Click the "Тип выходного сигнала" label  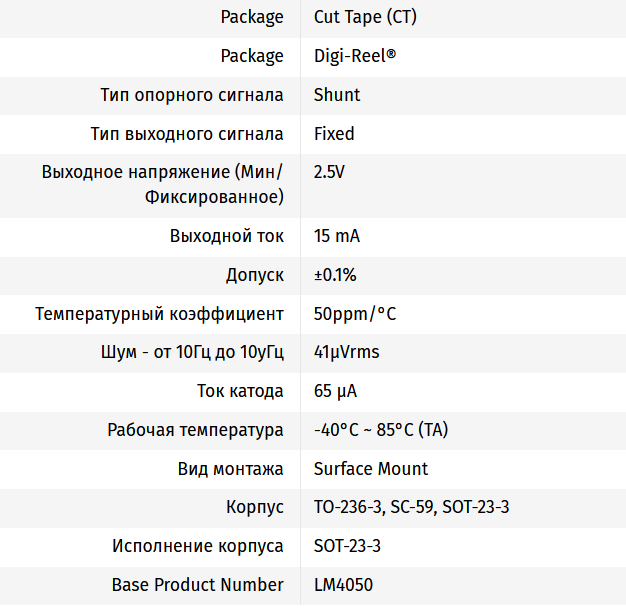[x=187, y=134]
